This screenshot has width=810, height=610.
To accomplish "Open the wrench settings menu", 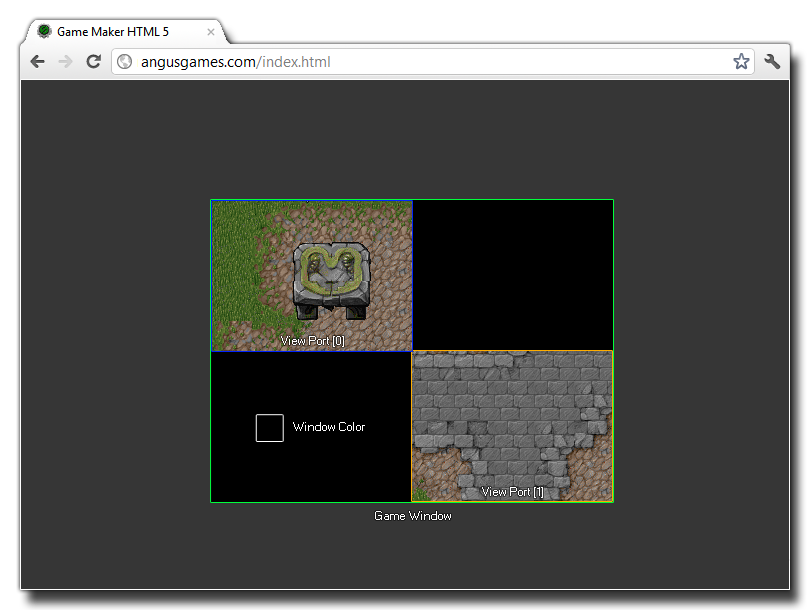I will pyautogui.click(x=772, y=62).
